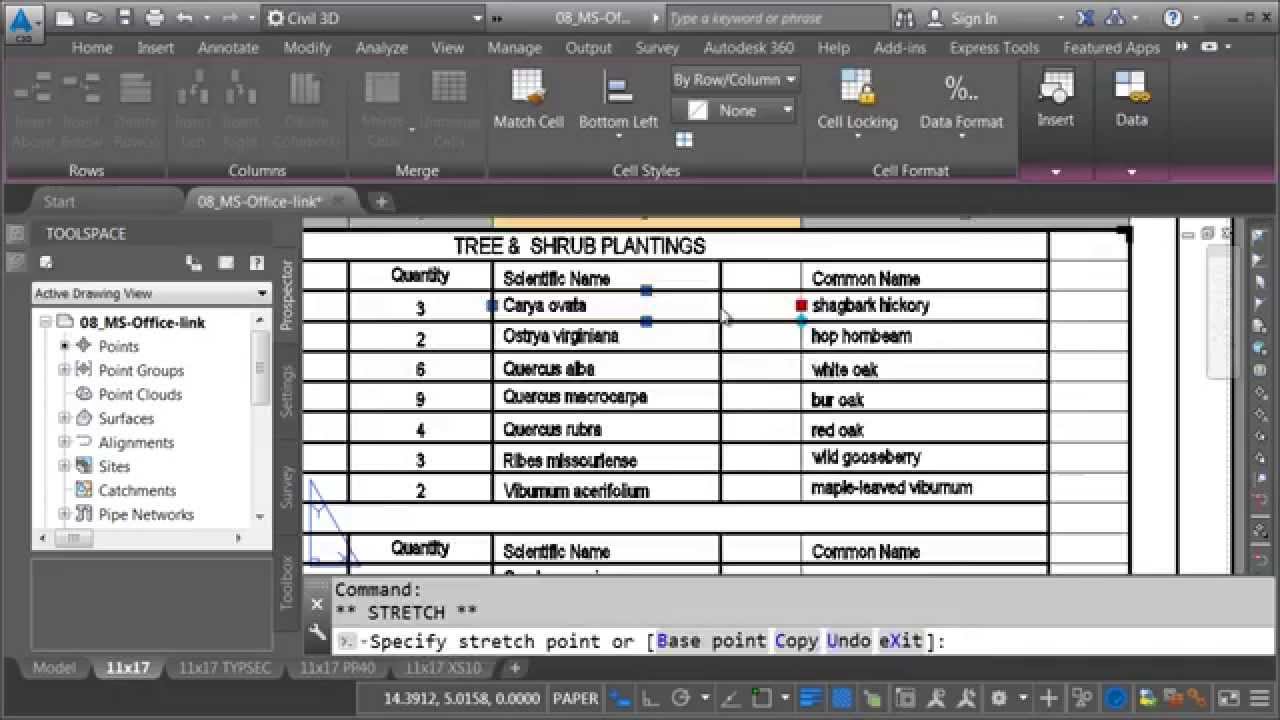
Task: Open the Help question mark icon
Action: click(1173, 18)
